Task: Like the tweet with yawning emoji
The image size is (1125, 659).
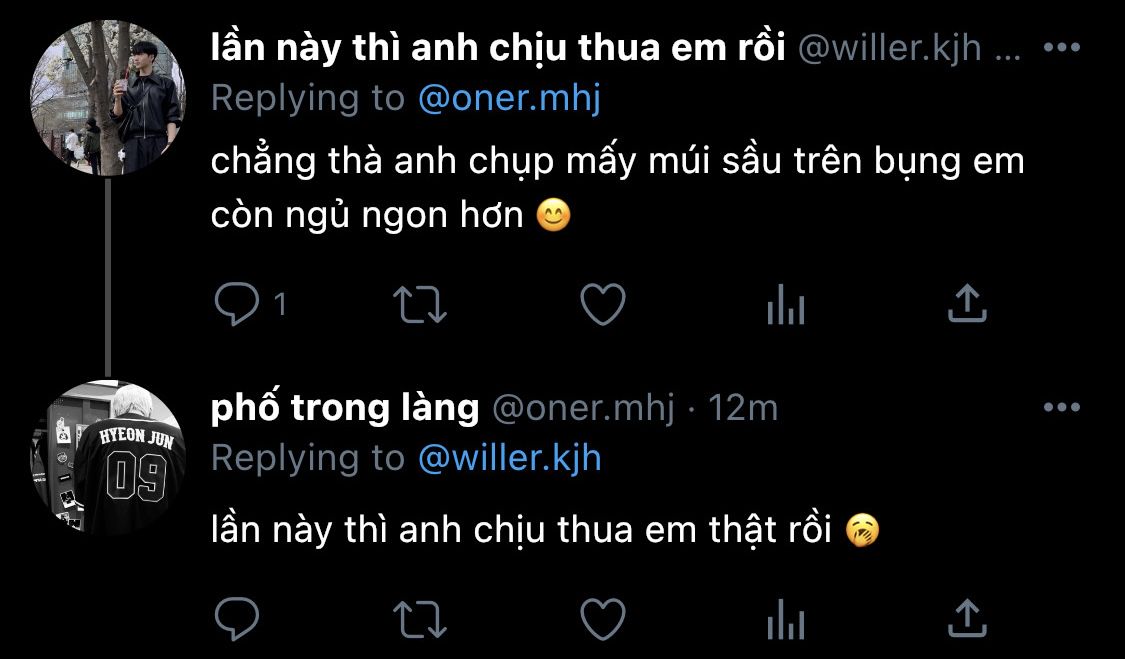Action: tap(603, 619)
